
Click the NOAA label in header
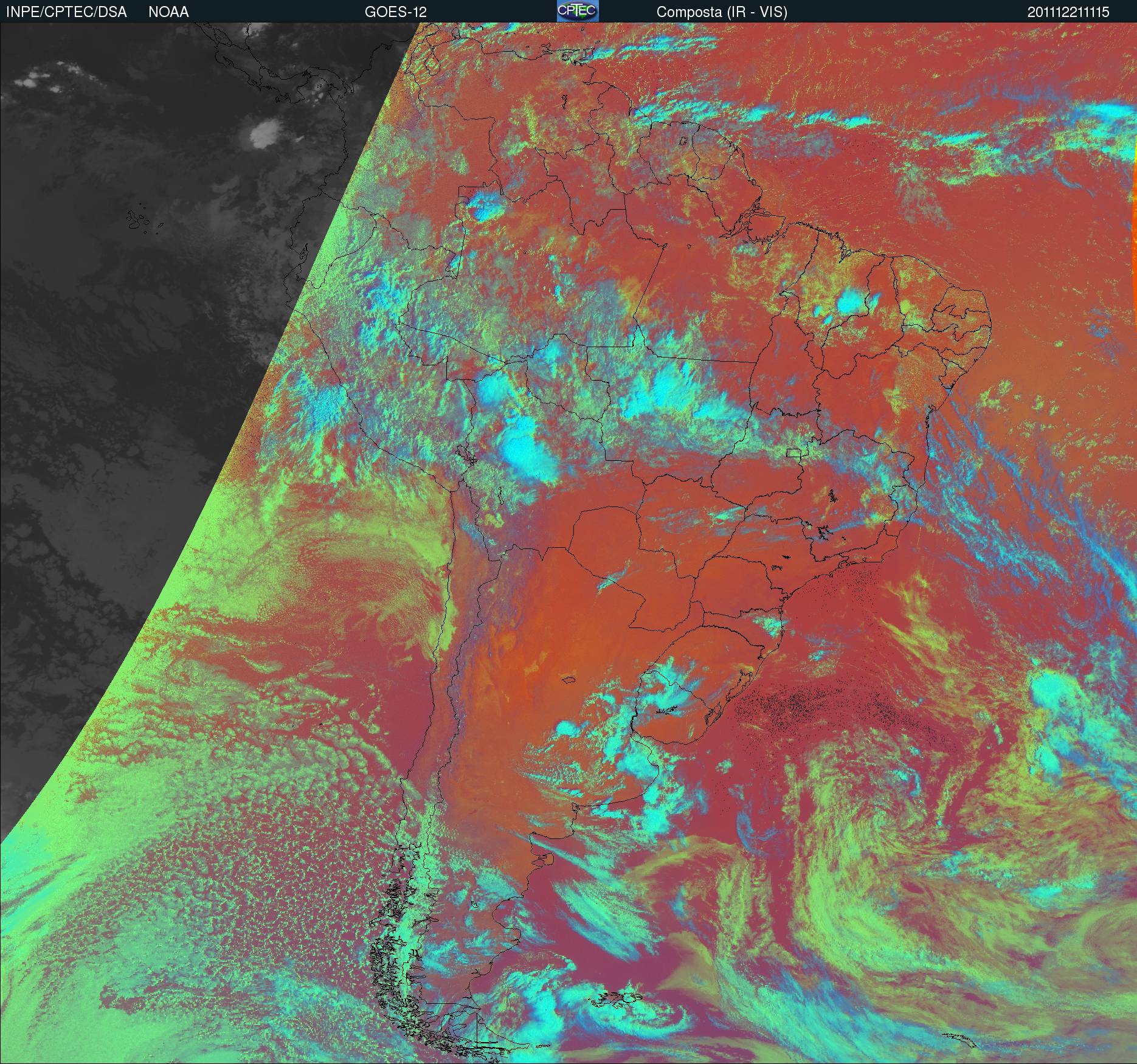168,12
